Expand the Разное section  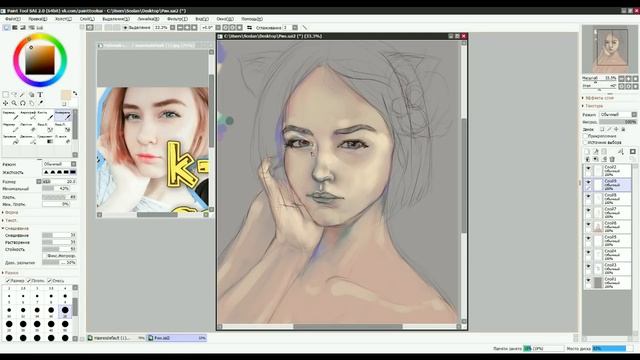(11, 273)
